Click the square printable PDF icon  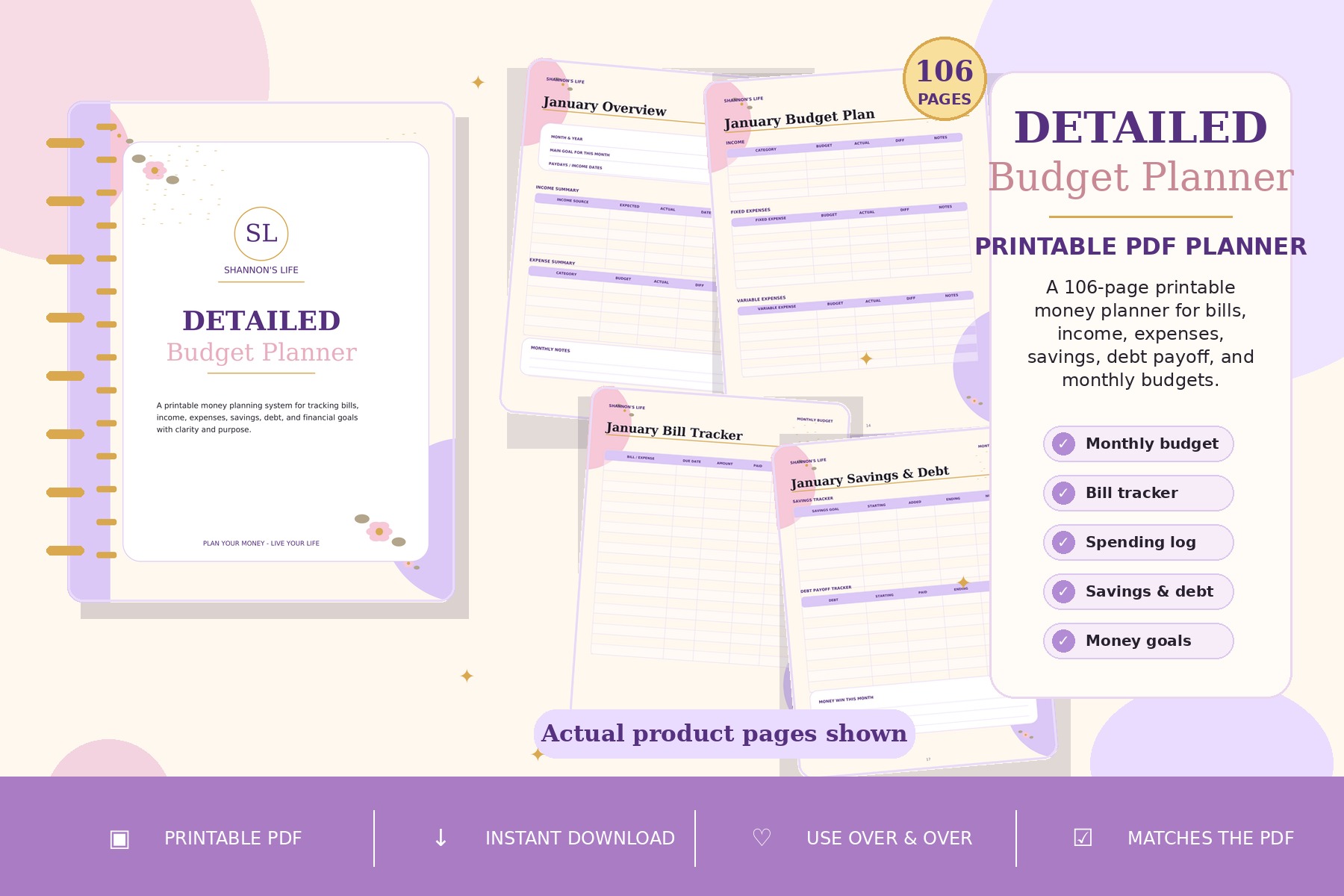click(x=119, y=839)
